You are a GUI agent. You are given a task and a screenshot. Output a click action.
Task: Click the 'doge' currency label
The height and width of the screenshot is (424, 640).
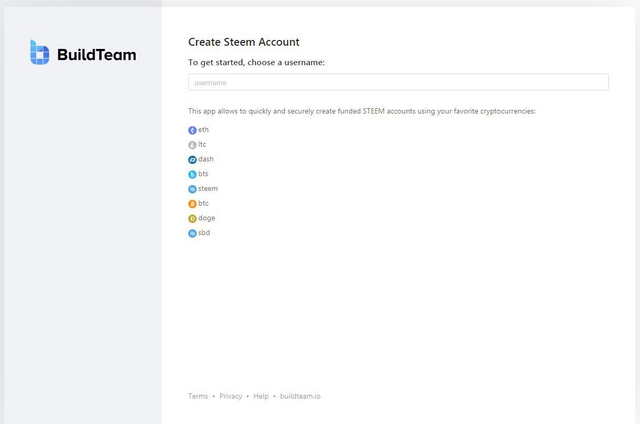207,218
